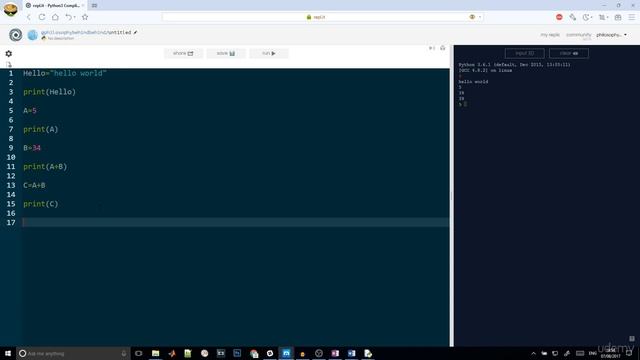Click the pencil icon to rename untitled repl
The height and width of the screenshot is (360, 640).
point(136,32)
